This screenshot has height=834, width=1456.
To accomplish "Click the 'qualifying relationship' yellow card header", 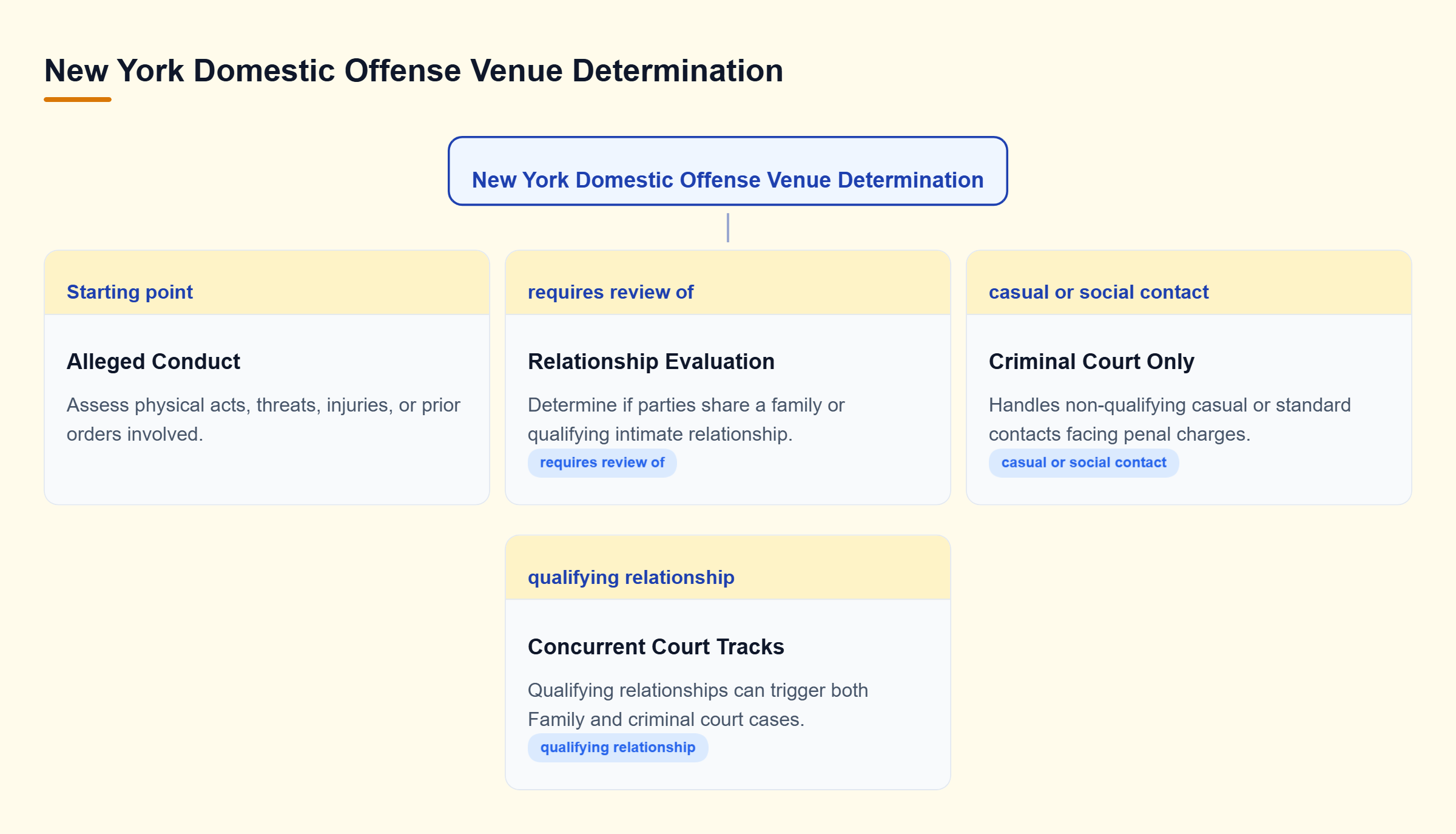I will (728, 568).
